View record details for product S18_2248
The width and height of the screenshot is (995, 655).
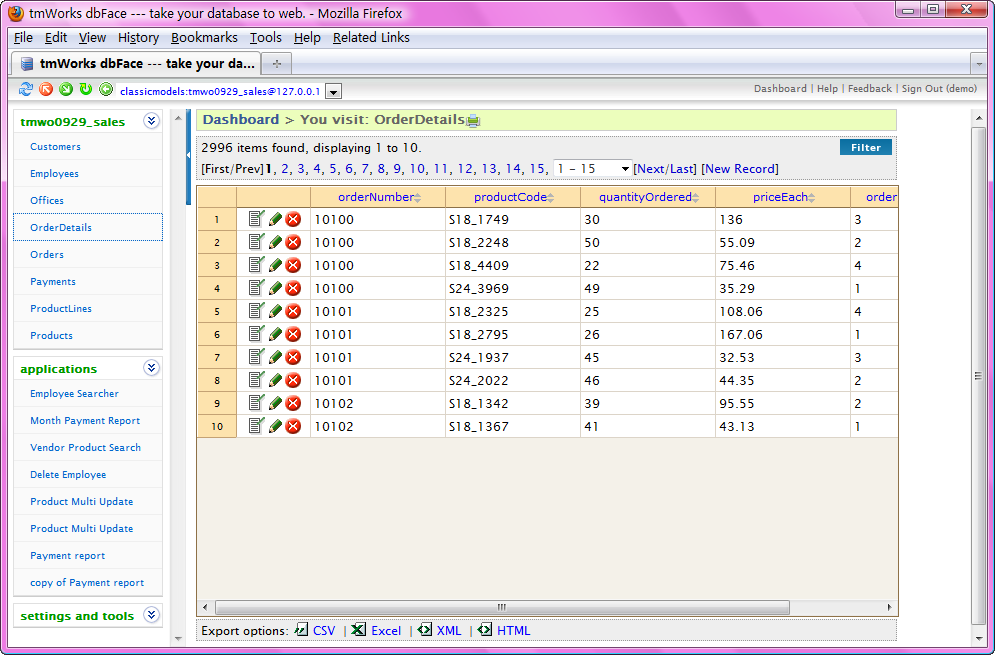256,242
